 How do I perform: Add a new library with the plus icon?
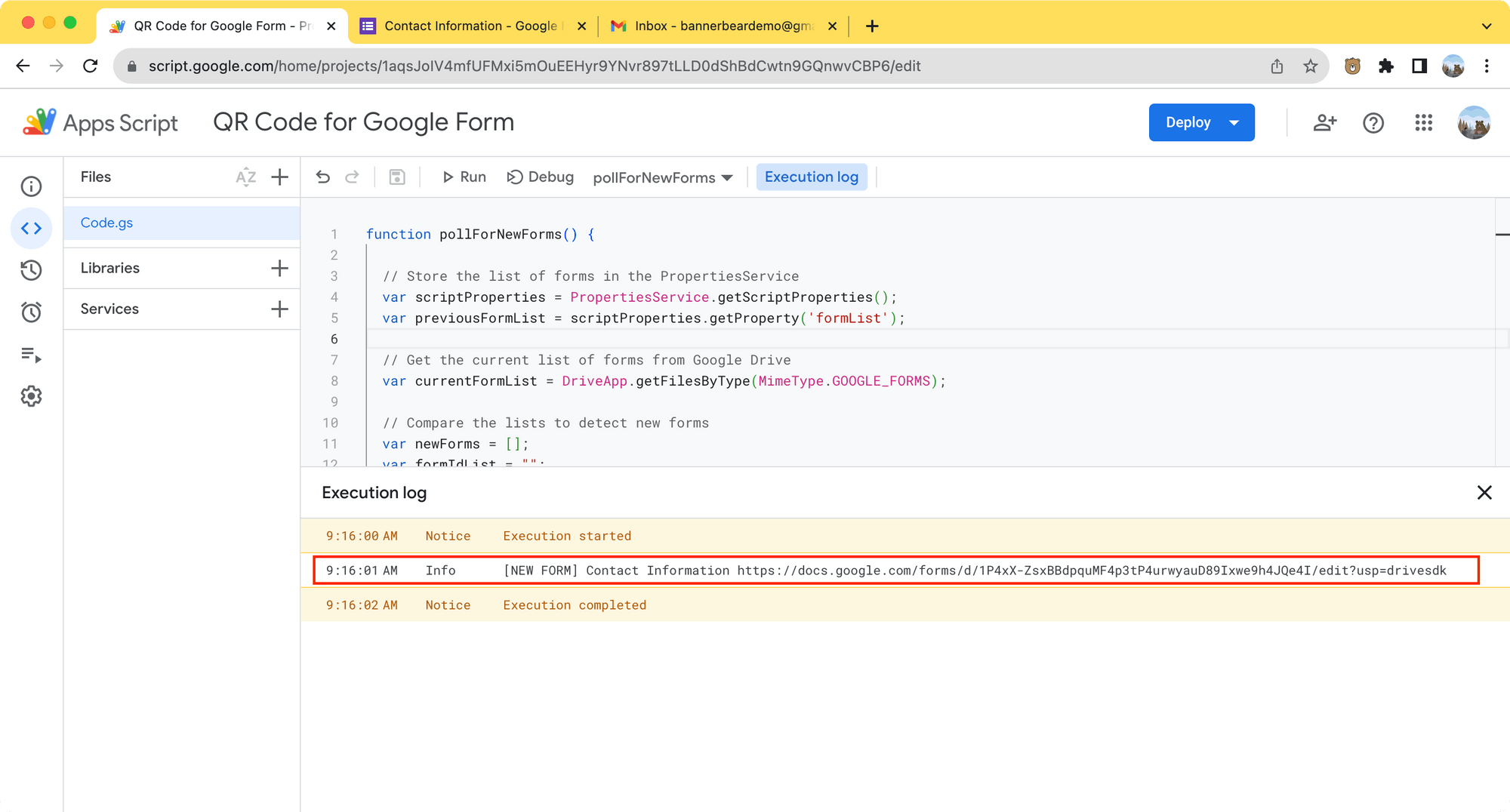tap(279, 267)
